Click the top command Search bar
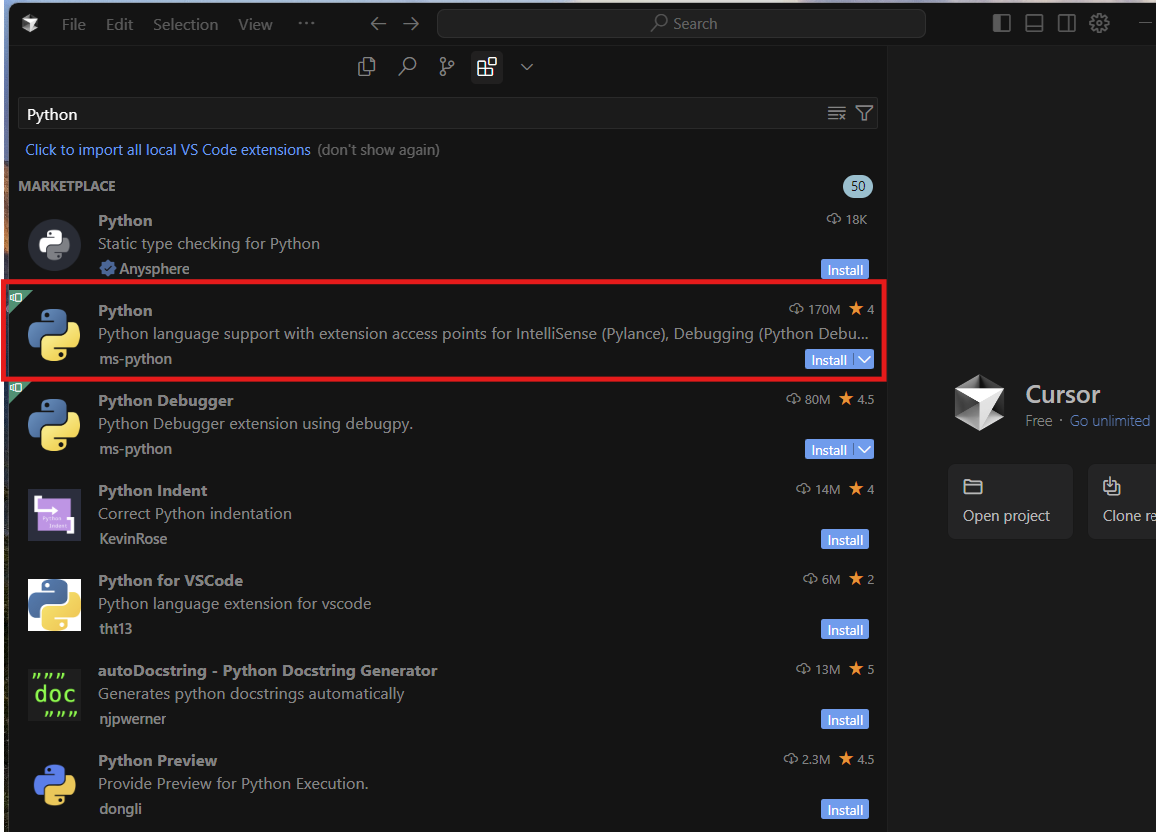1156x832 pixels. point(681,24)
